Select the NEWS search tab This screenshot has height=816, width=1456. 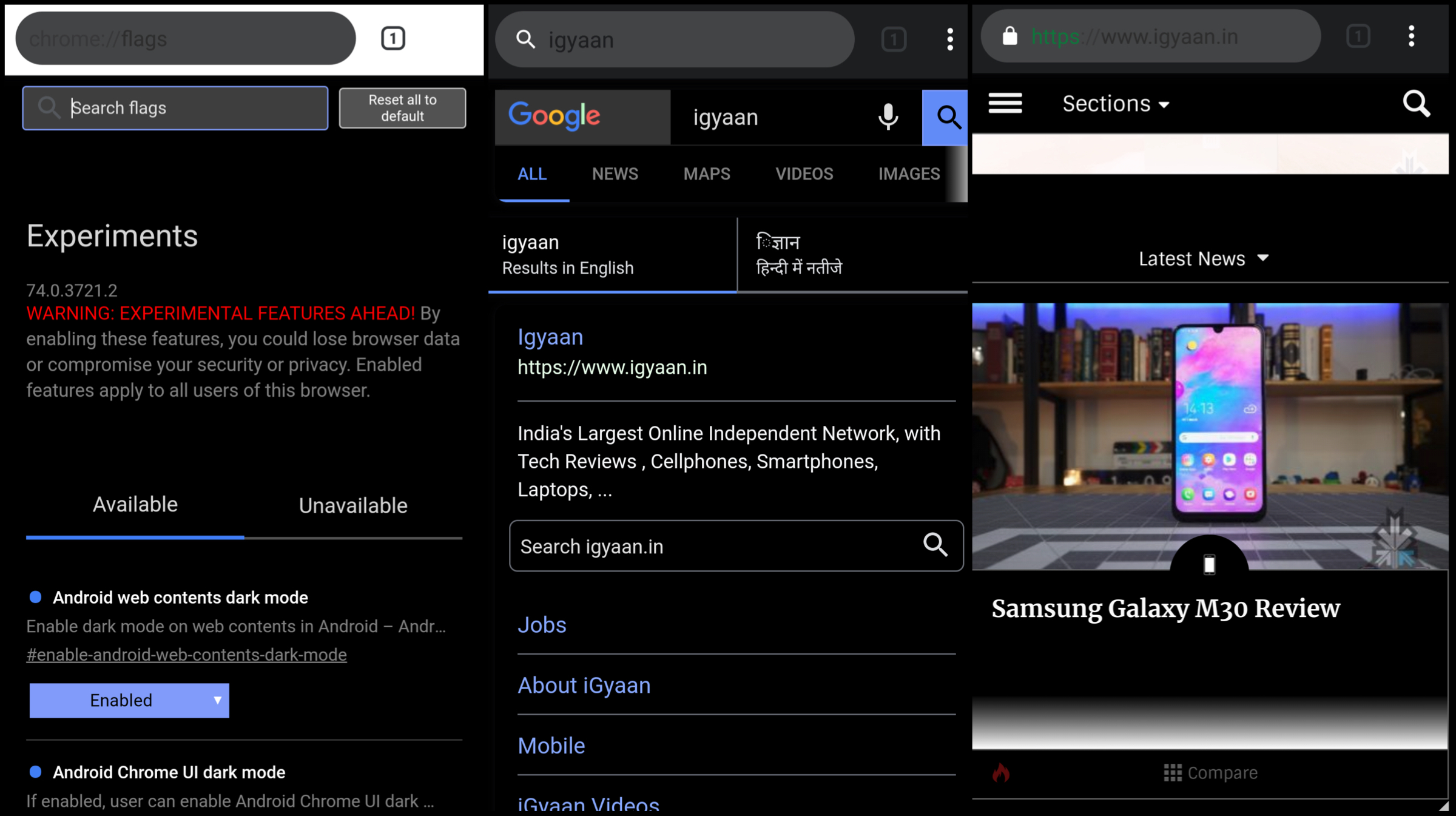point(615,174)
